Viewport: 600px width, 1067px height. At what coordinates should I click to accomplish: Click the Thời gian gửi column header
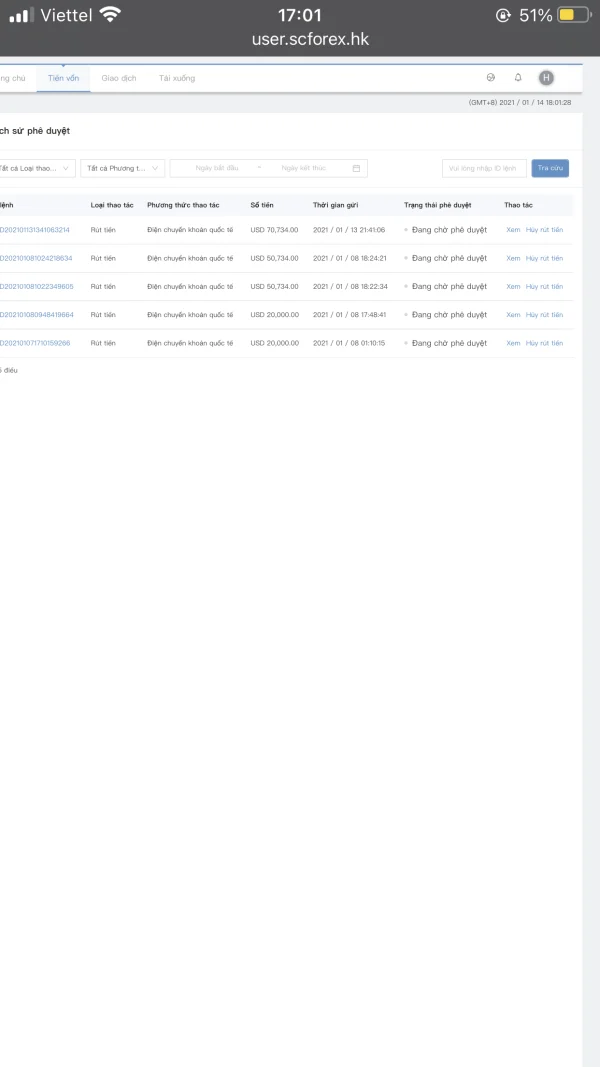click(x=335, y=205)
